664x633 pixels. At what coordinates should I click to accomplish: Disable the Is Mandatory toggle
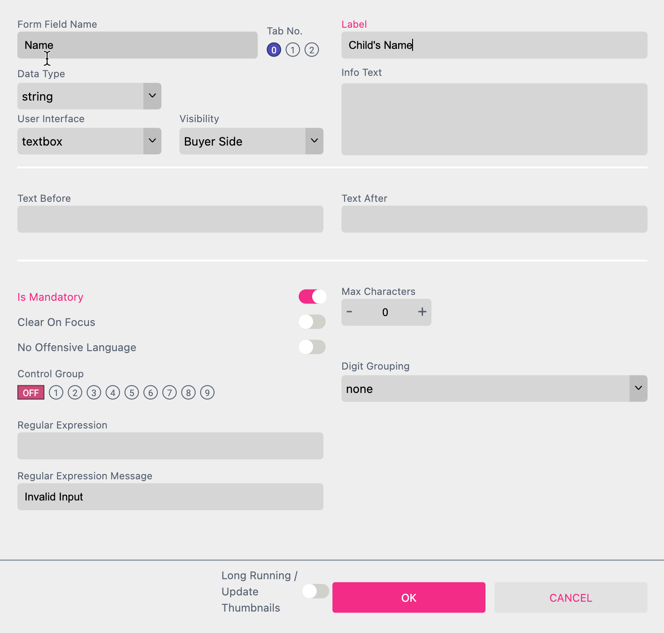pos(312,297)
